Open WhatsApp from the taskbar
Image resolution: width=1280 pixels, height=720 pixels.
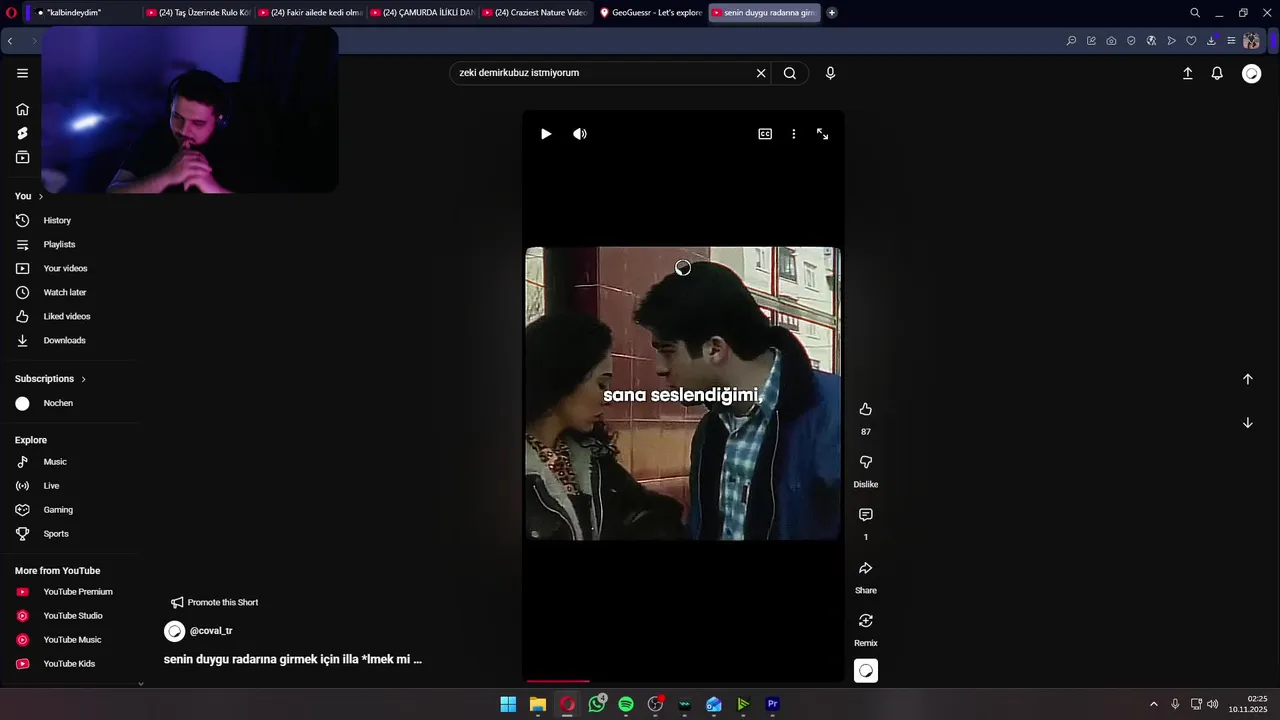pos(597,704)
